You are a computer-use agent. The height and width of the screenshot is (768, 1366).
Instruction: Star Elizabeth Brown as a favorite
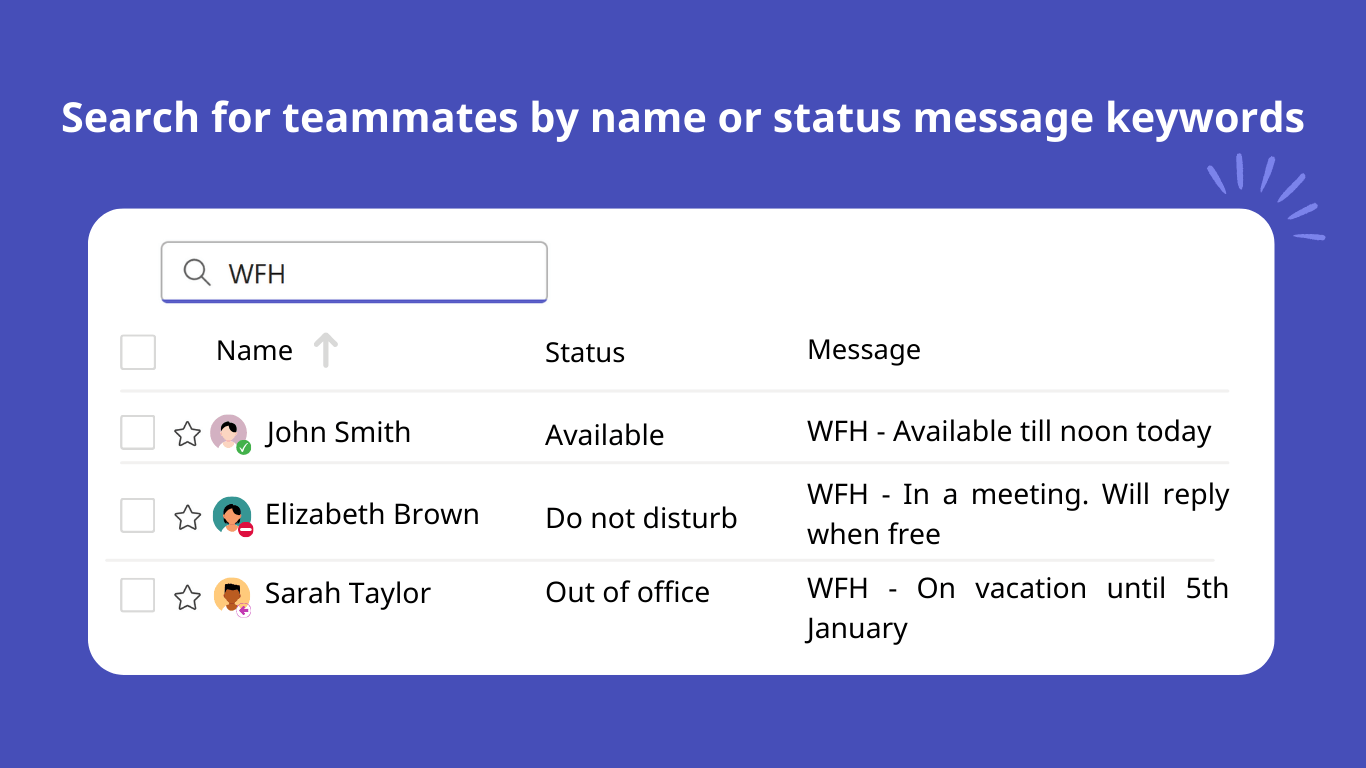(187, 514)
